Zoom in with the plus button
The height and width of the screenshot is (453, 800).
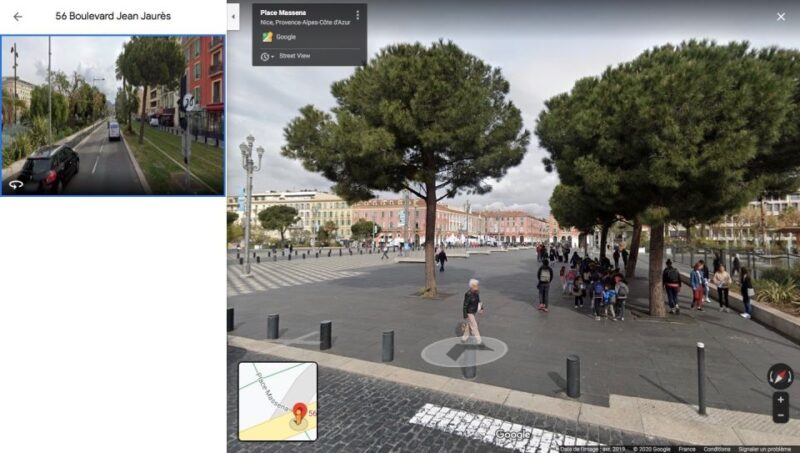point(780,400)
